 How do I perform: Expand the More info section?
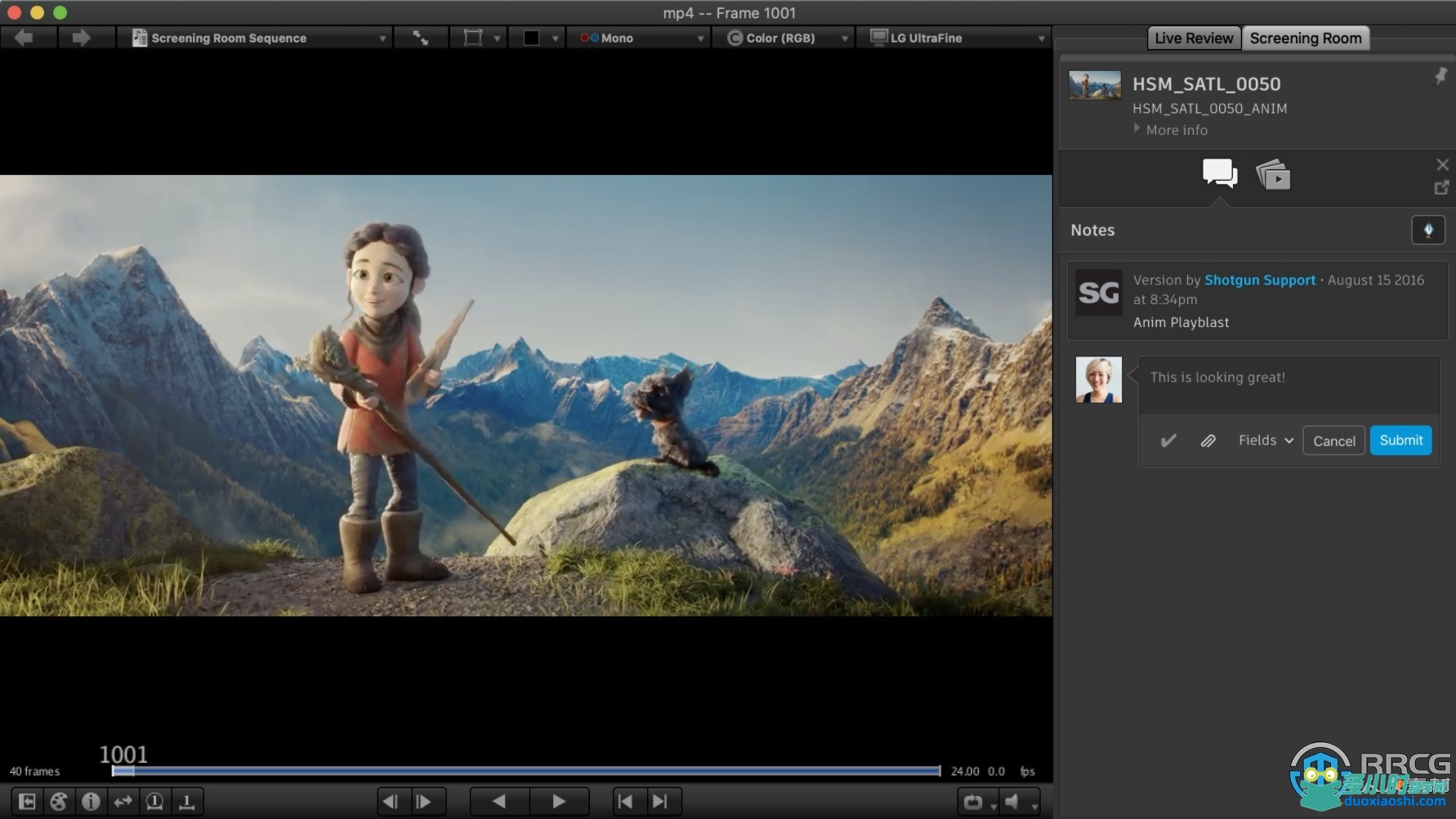point(1170,130)
